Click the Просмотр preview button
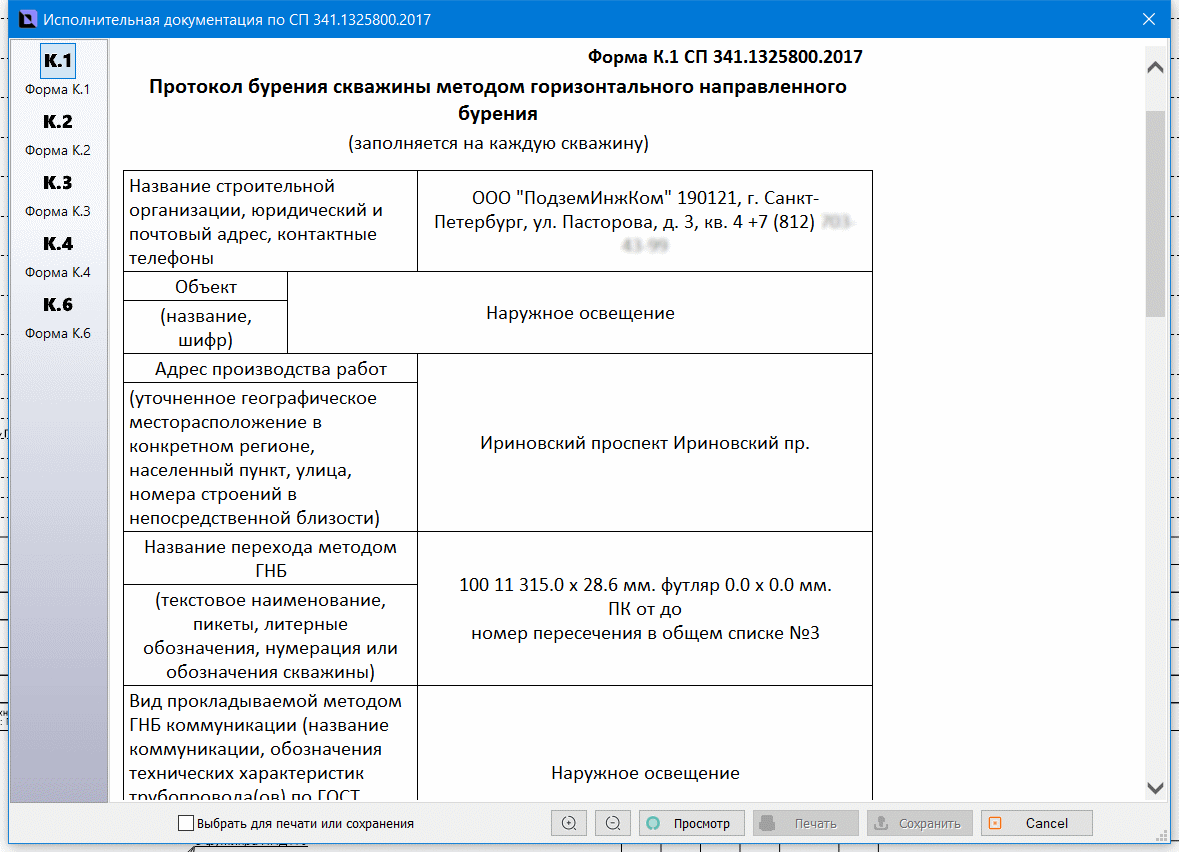The height and width of the screenshot is (852, 1179). 692,823
